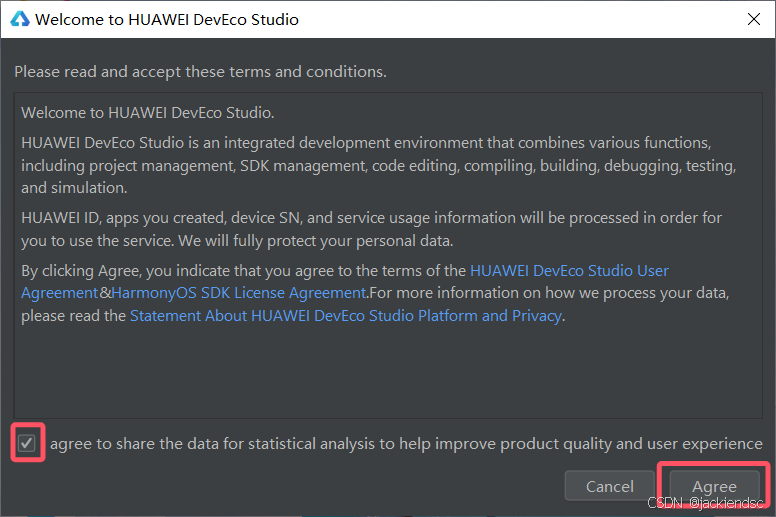Click the 'Welcome to HUAWEI DevEco Studio.' text line

click(147, 113)
